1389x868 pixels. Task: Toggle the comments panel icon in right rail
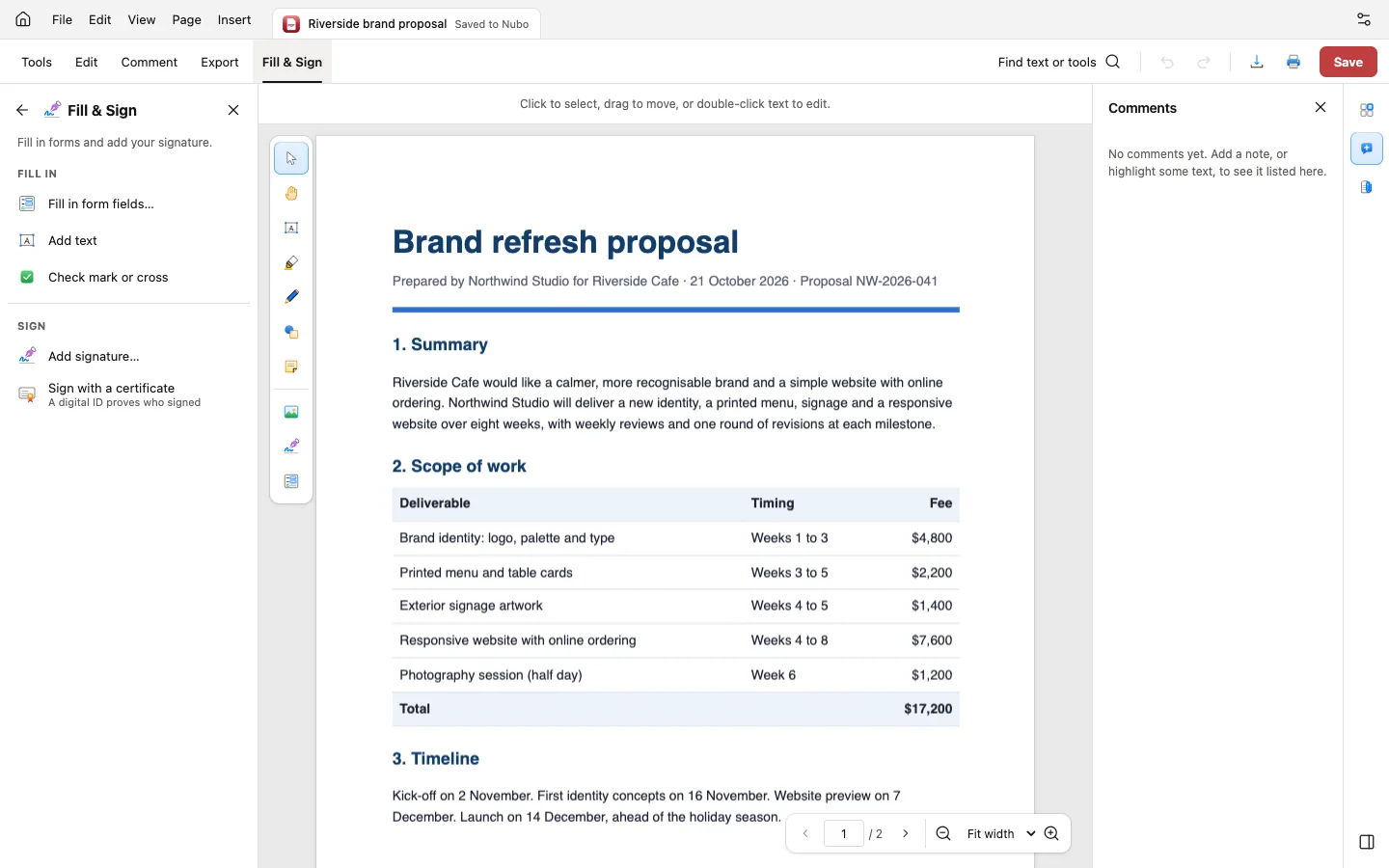[1367, 149]
